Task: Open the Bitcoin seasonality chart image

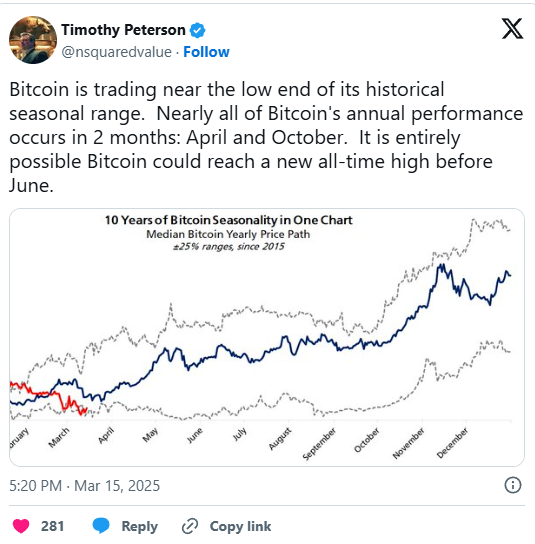Action: coord(267,337)
